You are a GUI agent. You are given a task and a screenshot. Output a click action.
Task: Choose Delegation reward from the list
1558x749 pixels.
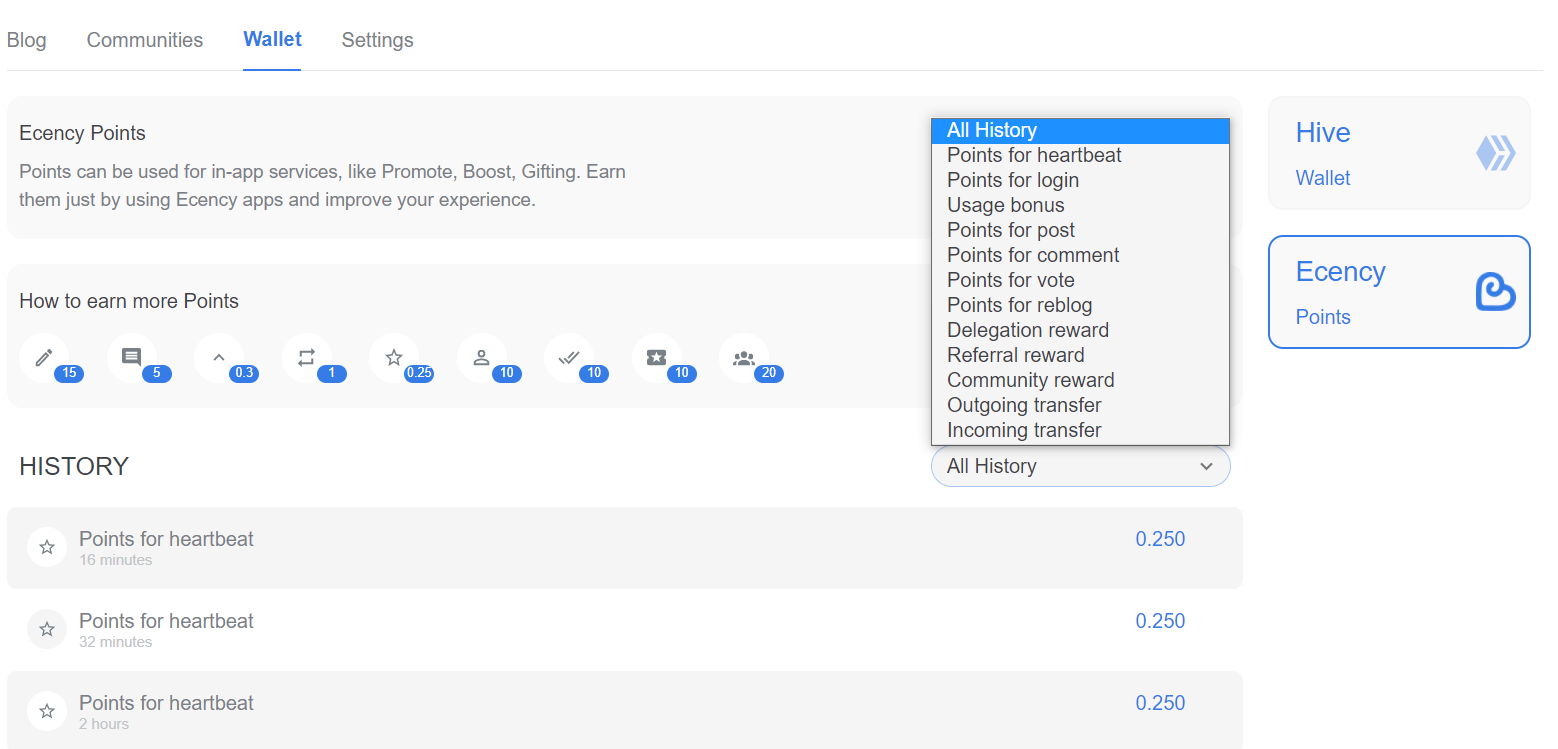coord(1028,330)
